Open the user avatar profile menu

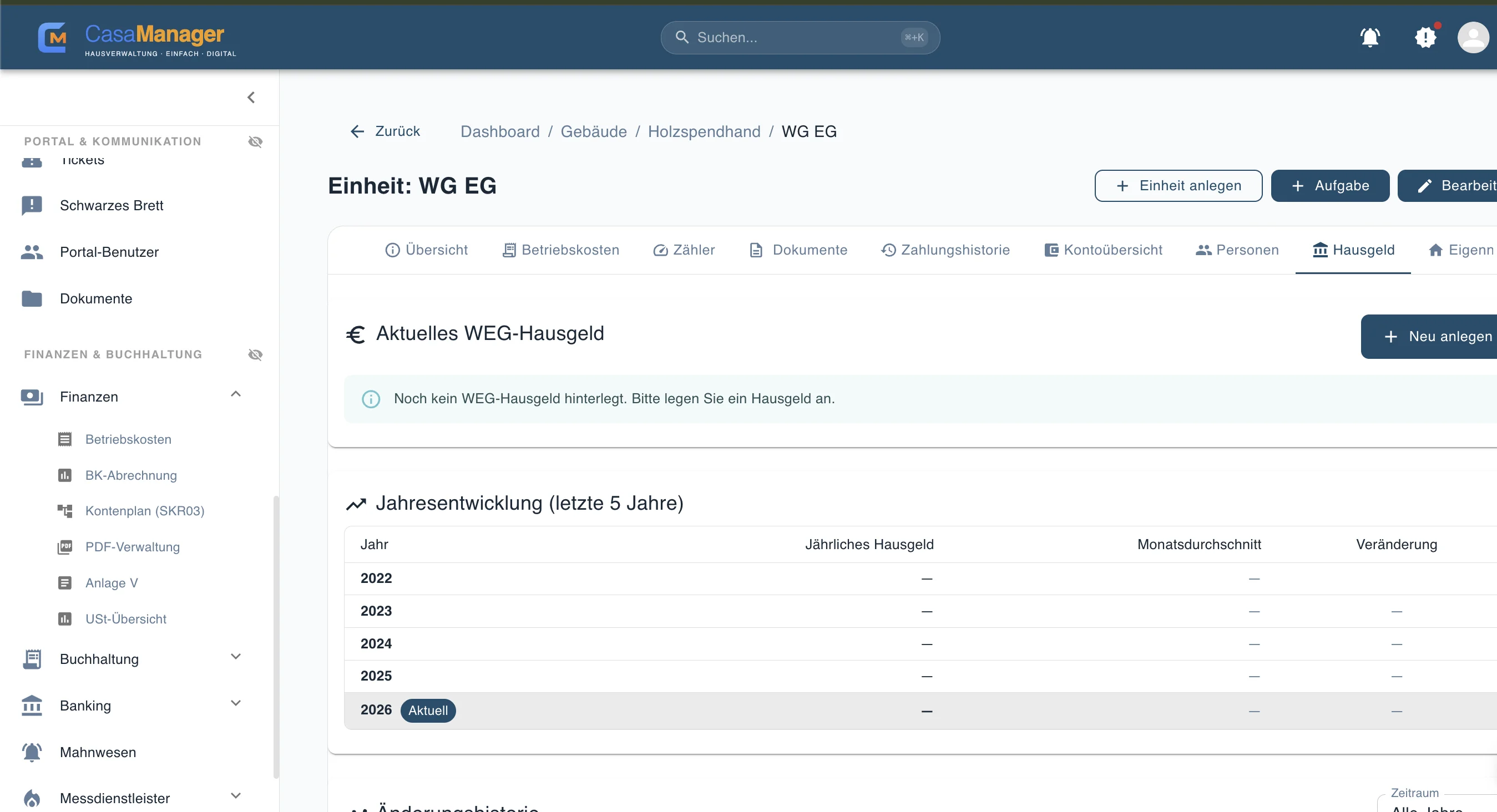[1473, 38]
